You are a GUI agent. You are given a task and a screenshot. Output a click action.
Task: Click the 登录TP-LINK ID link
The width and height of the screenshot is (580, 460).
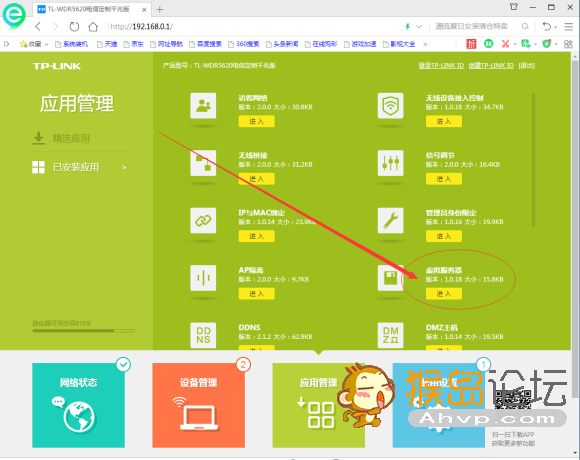tap(441, 65)
